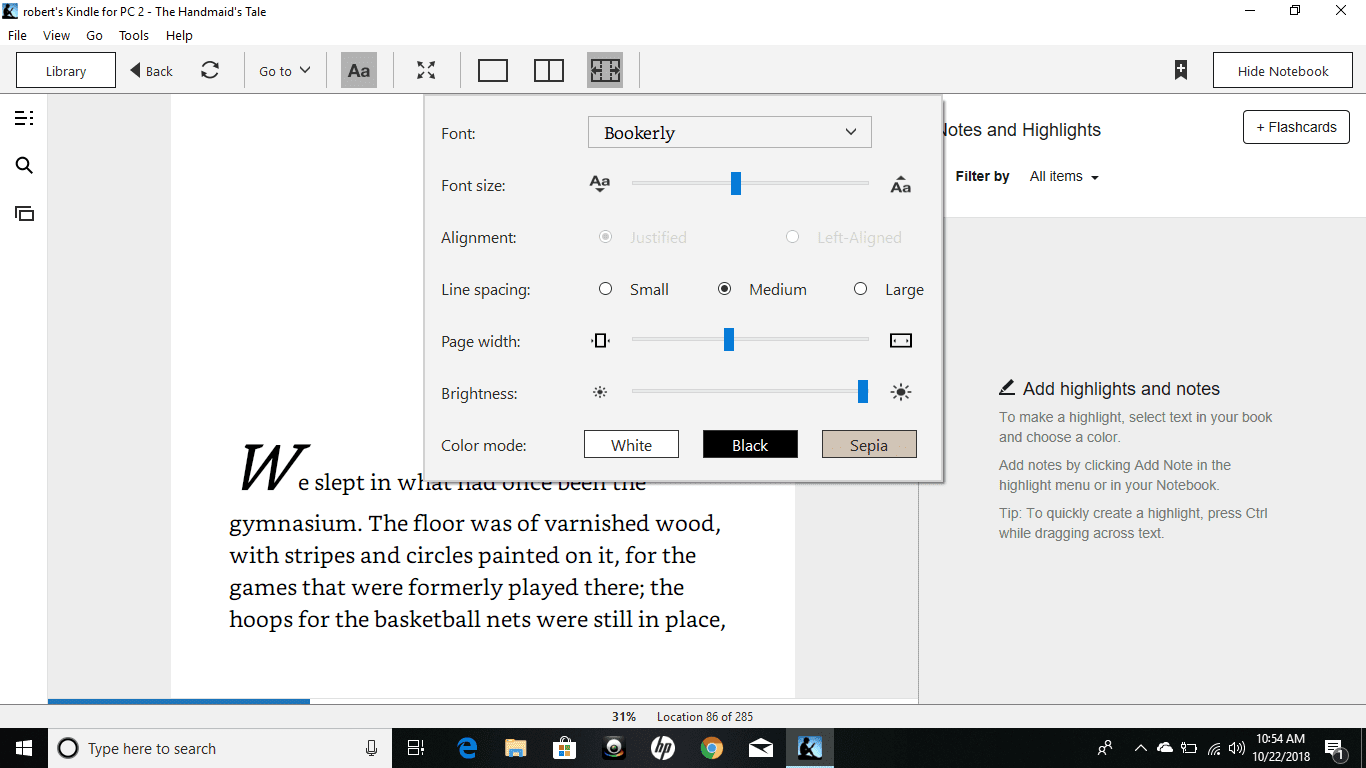Select Small line spacing
Image resolution: width=1366 pixels, height=768 pixels.
coord(606,289)
